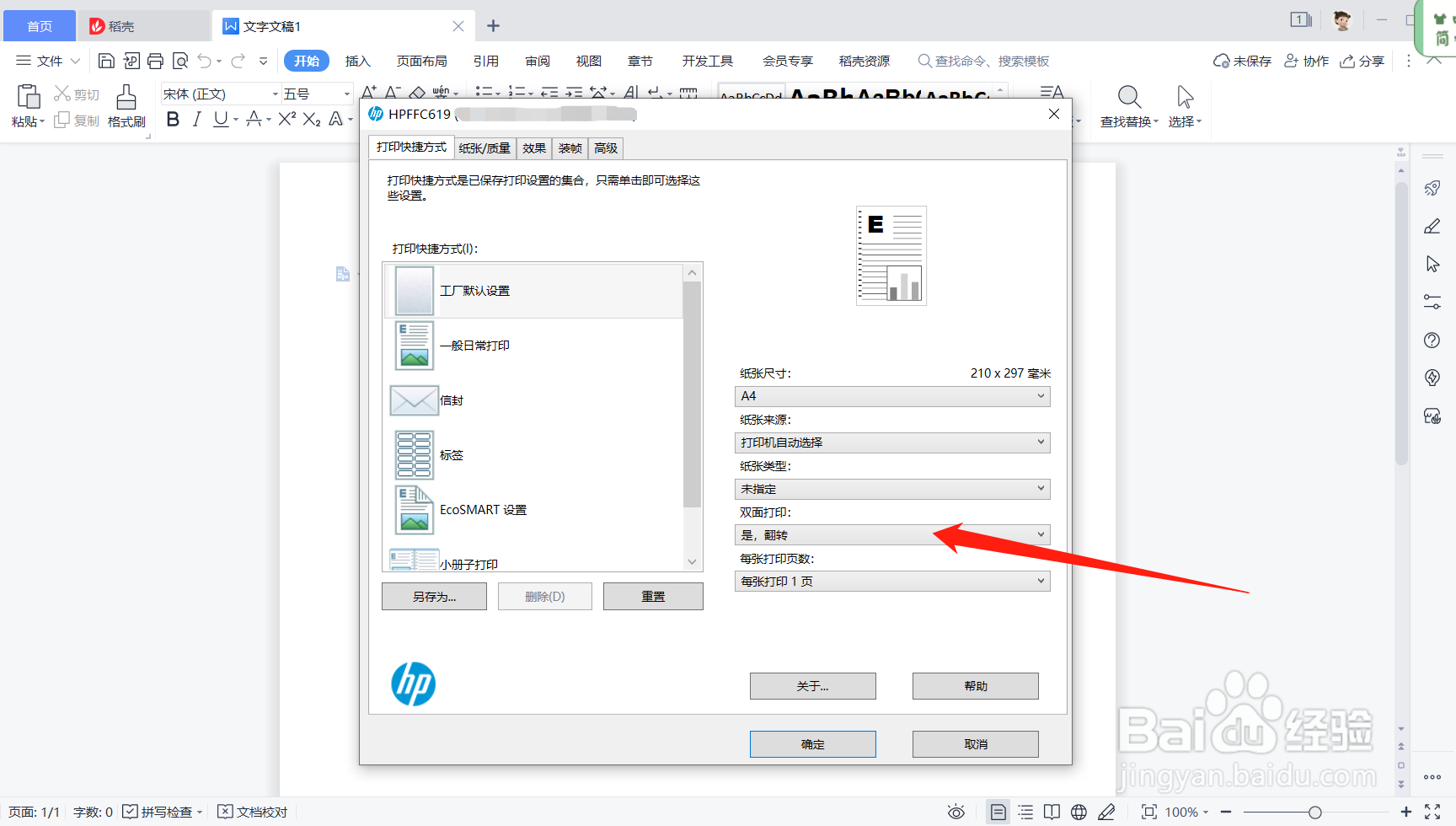Screen dimensions: 1456x826
Task: Open the Insert ribbon tab
Action: (358, 61)
